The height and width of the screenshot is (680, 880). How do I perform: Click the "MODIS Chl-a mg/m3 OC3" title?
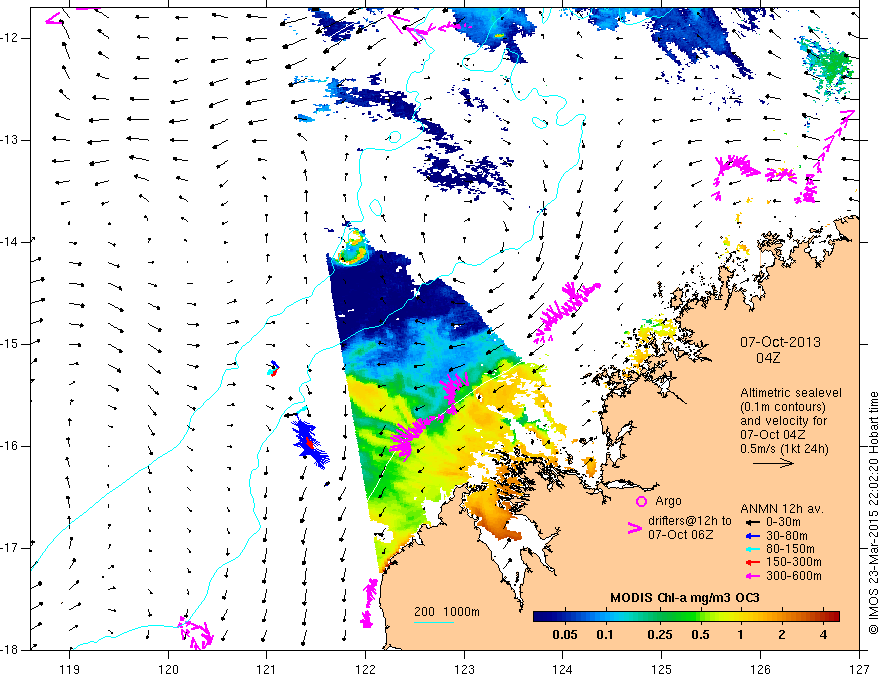pos(685,598)
